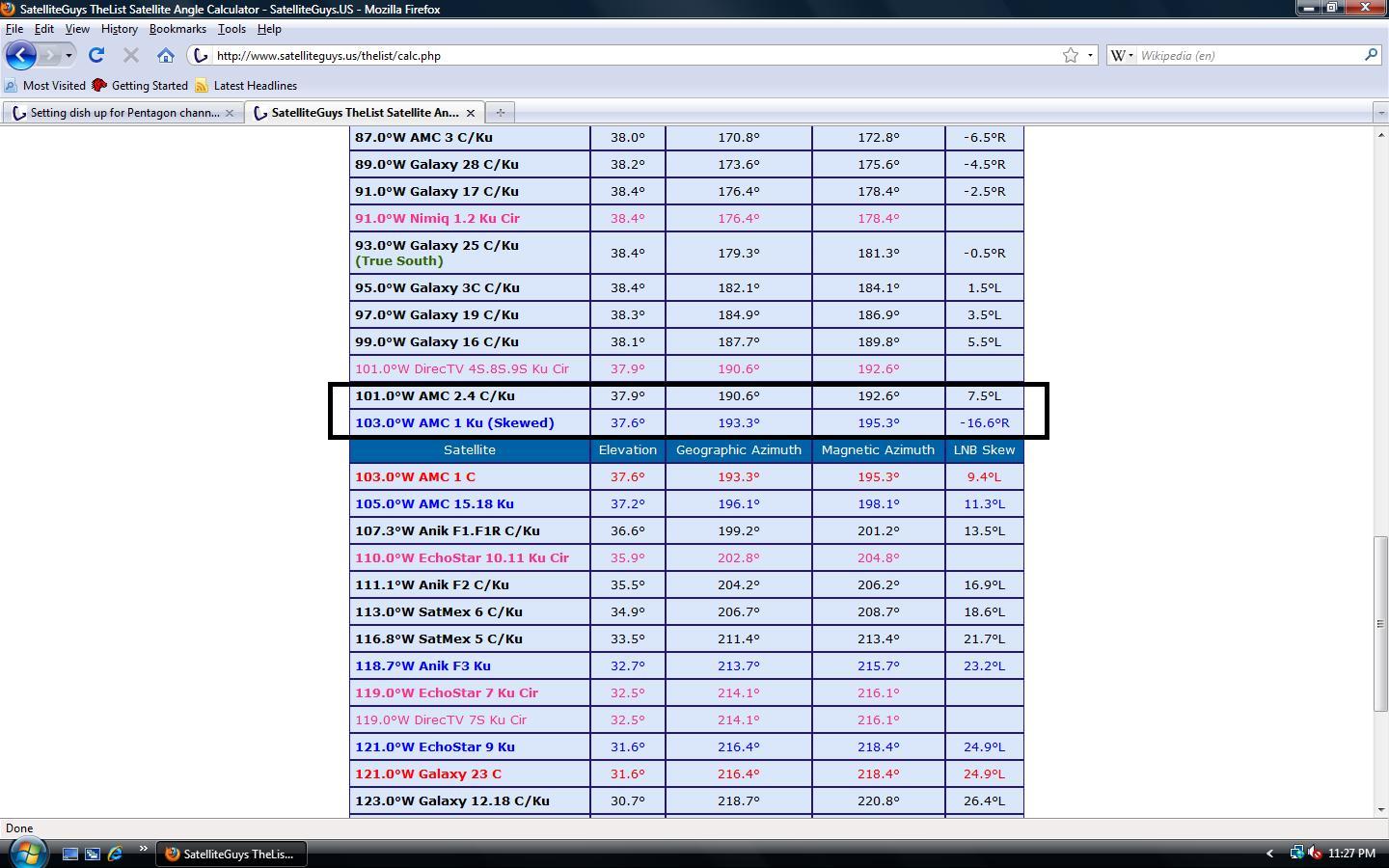The image size is (1389, 868).
Task: Click '91.0°W Nimiq 1.2 Ku Cir' entry
Action: coord(437,218)
